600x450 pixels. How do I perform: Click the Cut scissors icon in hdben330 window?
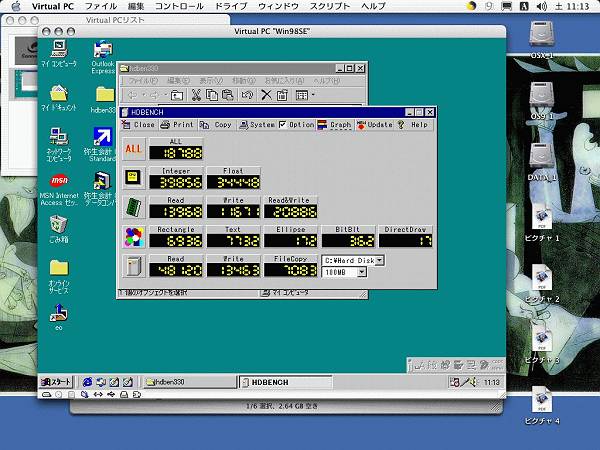[196, 95]
